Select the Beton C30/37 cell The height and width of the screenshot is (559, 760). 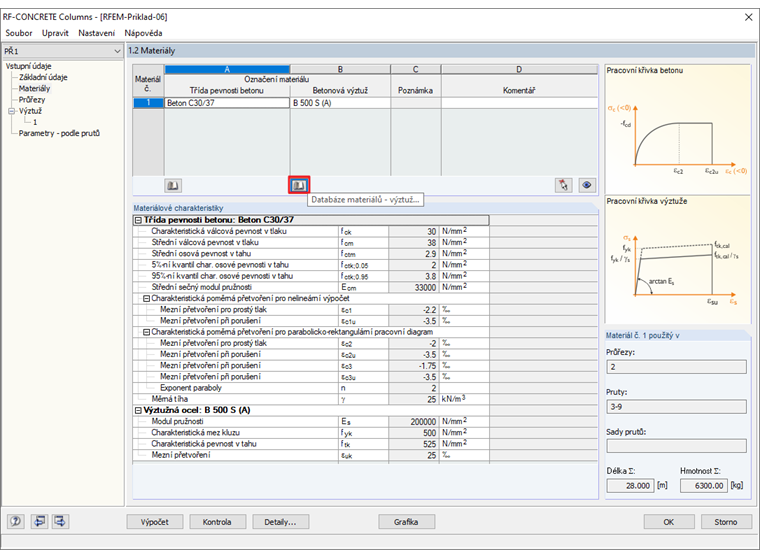[227, 103]
